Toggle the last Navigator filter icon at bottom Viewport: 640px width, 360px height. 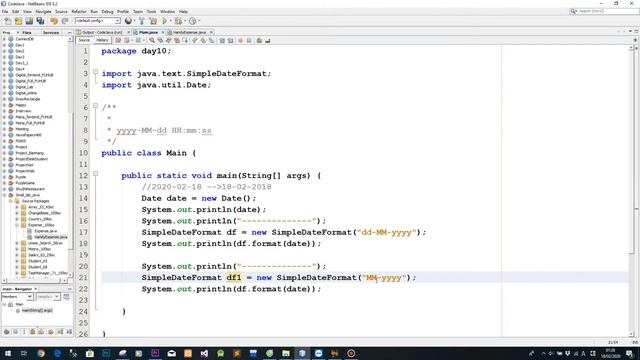click(x=69, y=332)
